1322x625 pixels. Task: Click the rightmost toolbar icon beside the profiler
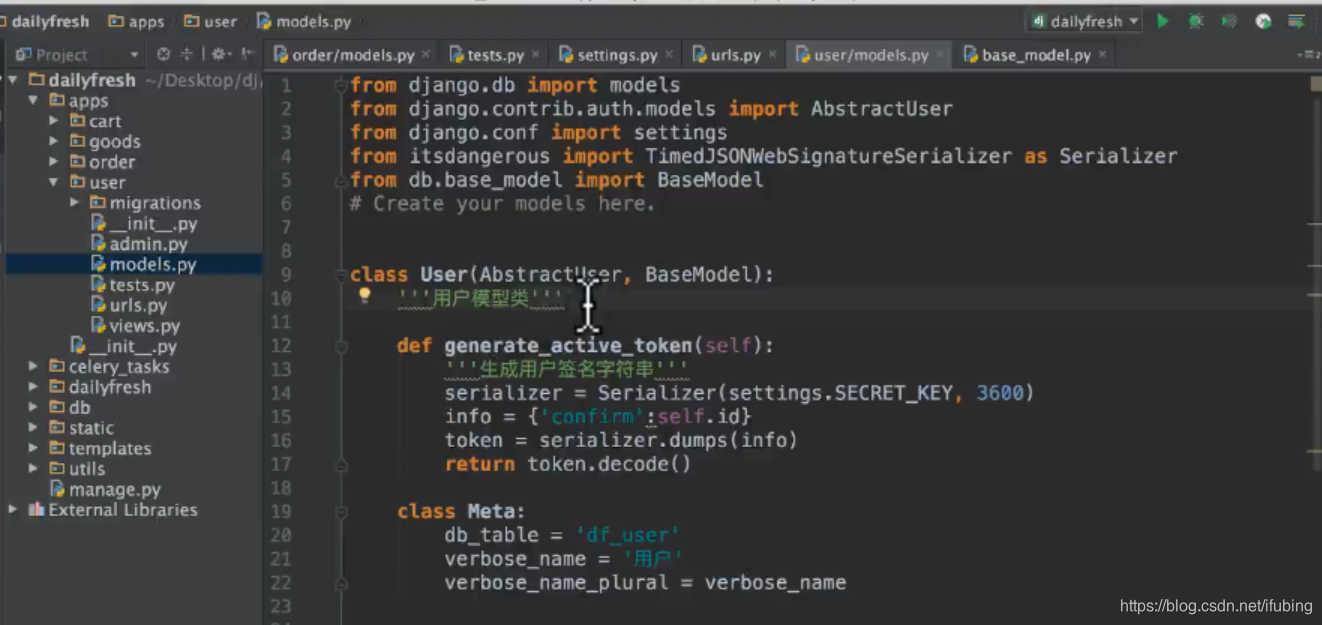tap(1297, 21)
